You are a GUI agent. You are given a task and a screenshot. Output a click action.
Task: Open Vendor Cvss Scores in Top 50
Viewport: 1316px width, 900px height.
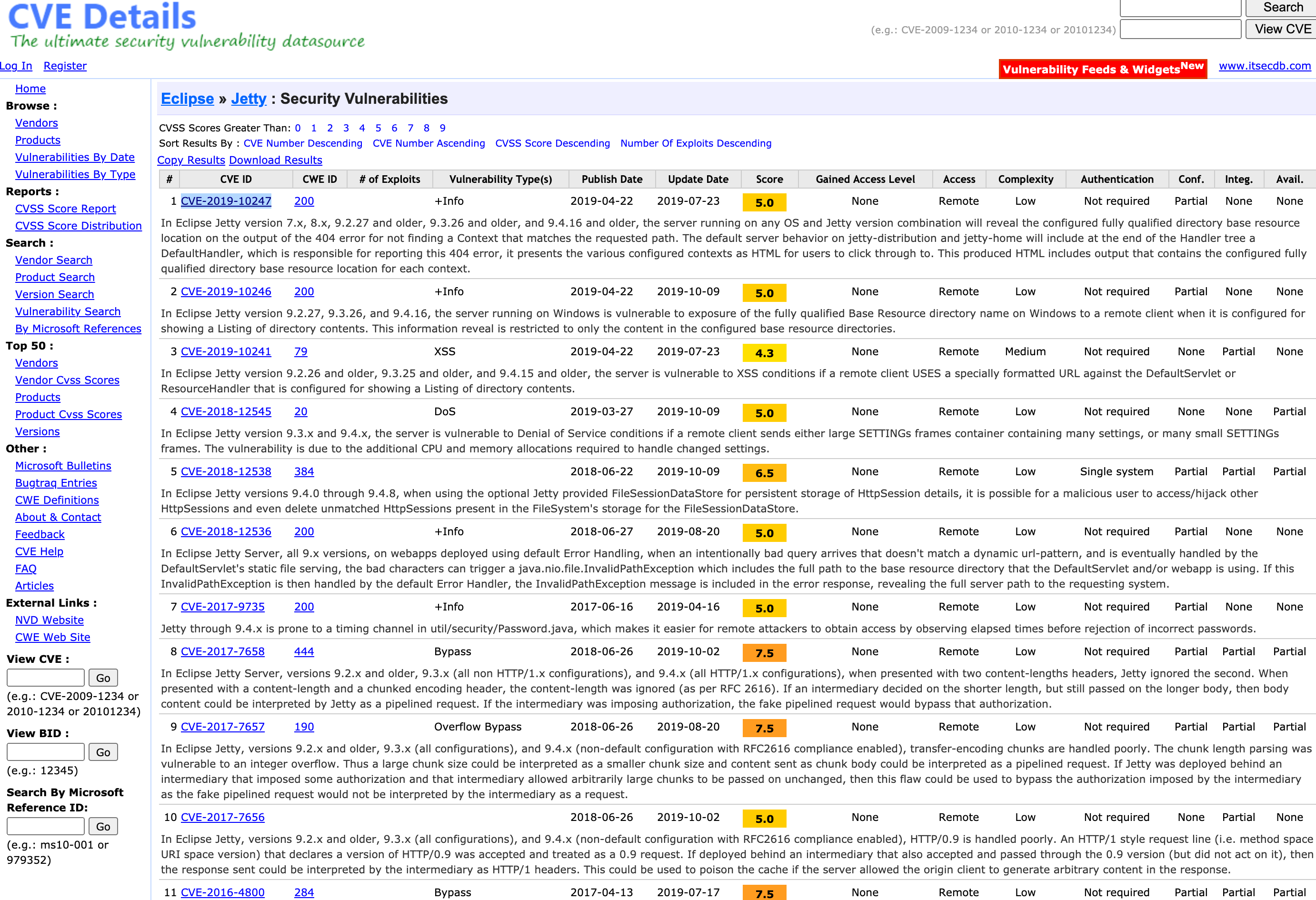[68, 380]
